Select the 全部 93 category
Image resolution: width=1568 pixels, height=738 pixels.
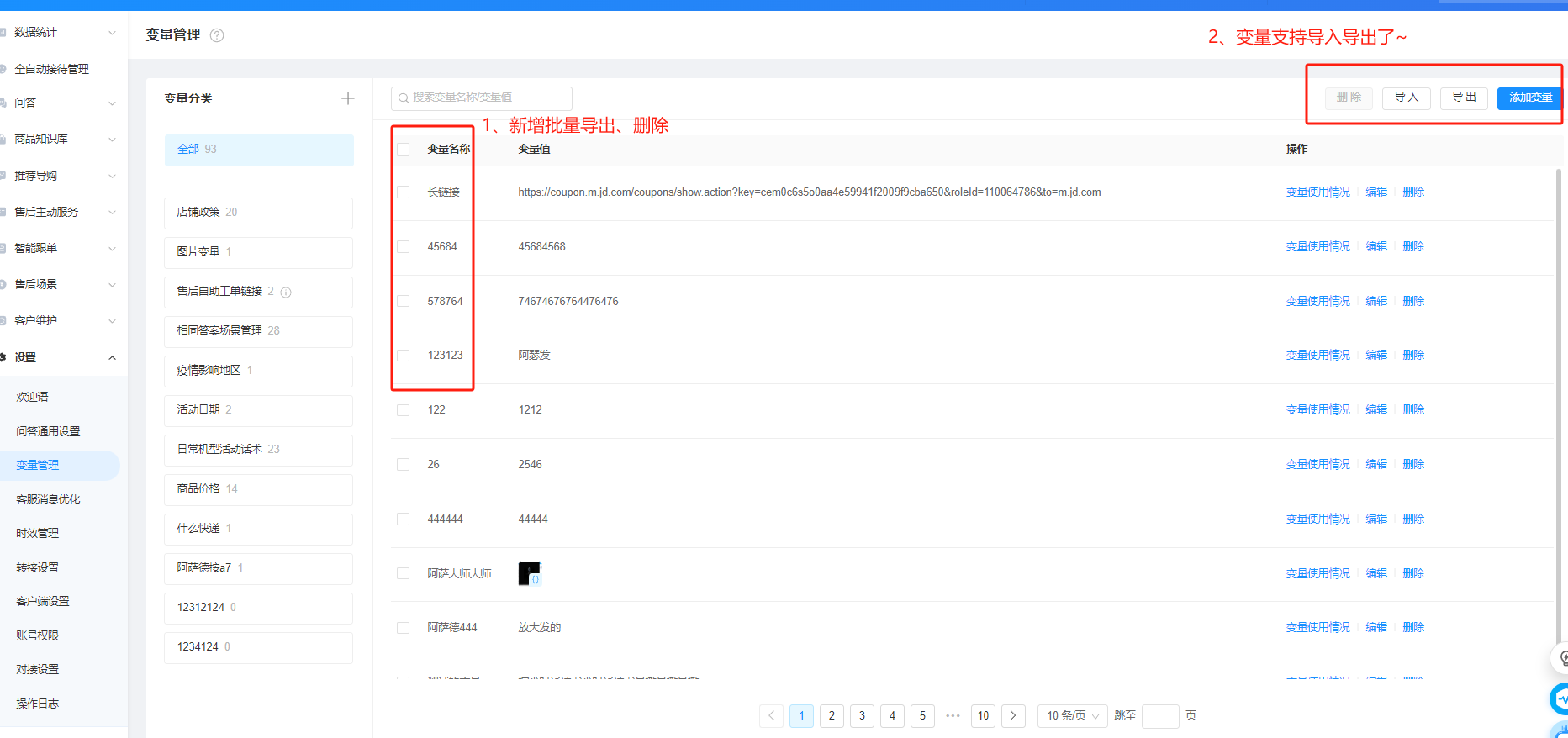click(259, 150)
